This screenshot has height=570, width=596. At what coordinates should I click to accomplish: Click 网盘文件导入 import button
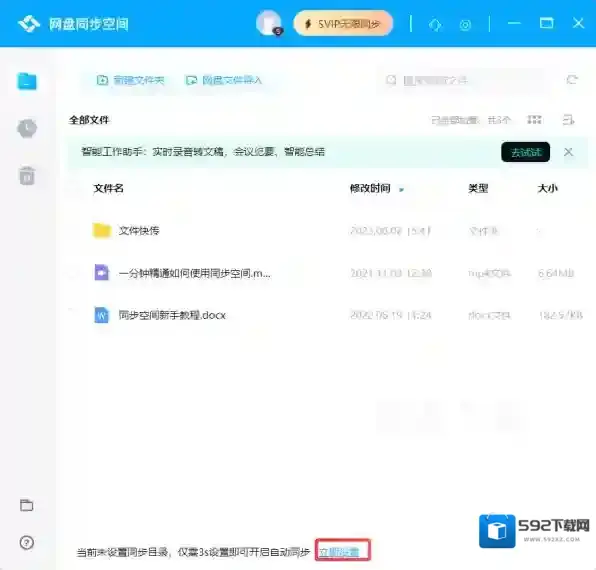coord(224,80)
